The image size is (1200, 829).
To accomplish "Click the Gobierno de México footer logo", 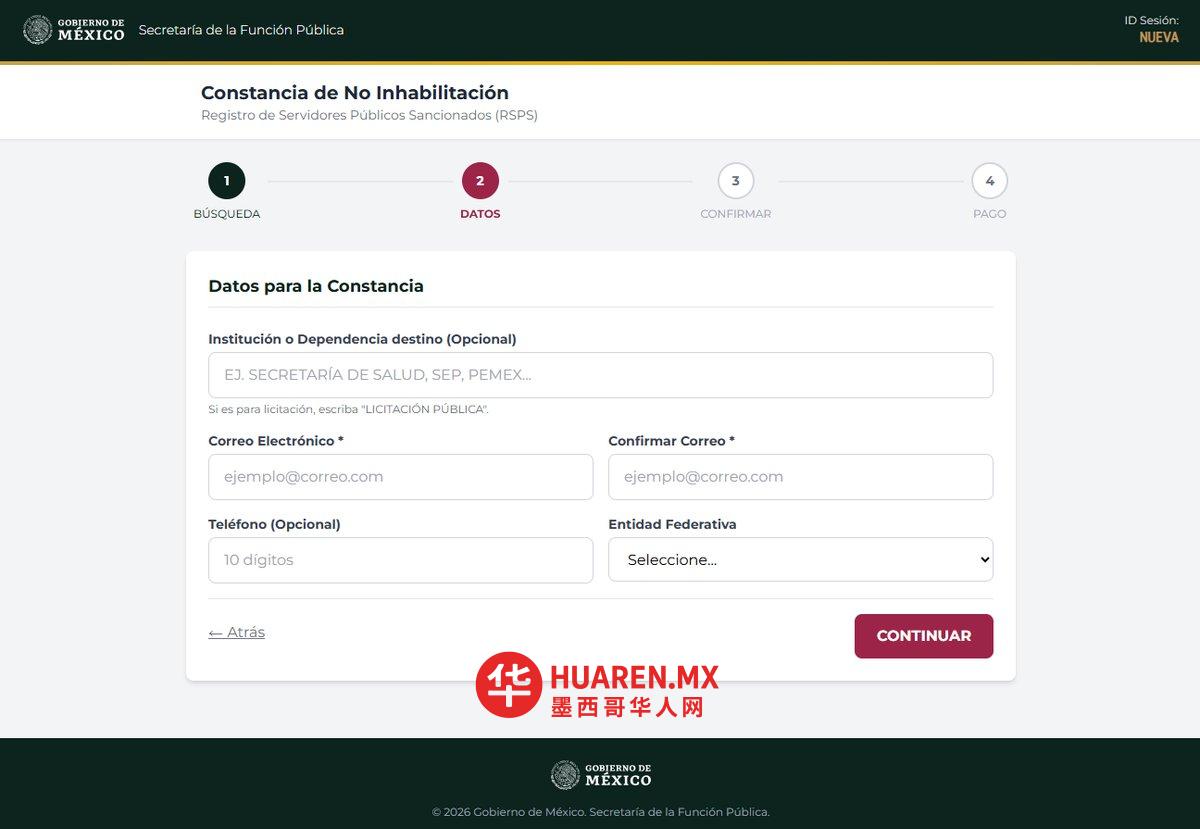I will tap(601, 775).
